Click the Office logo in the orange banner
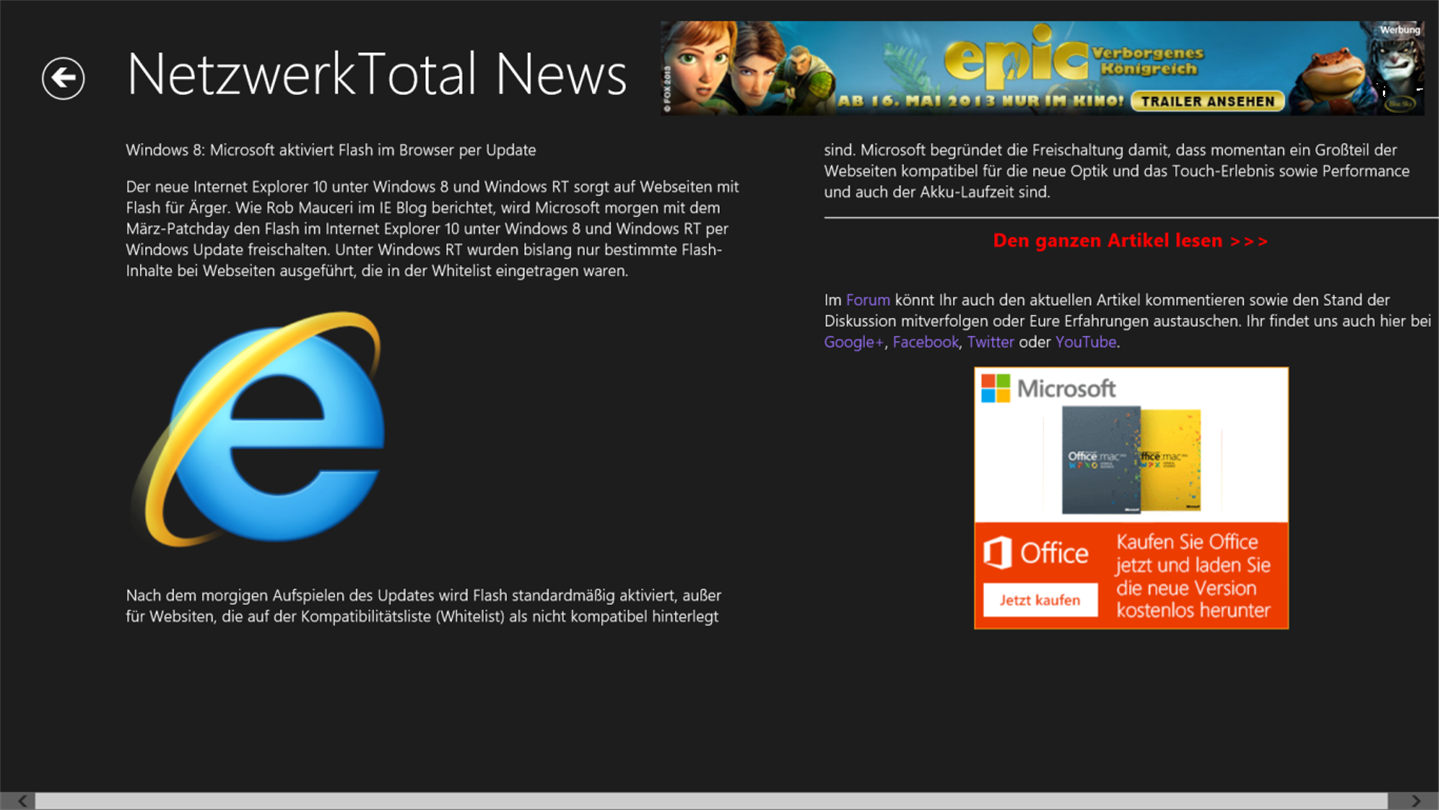The height and width of the screenshot is (810, 1439). pos(1036,553)
